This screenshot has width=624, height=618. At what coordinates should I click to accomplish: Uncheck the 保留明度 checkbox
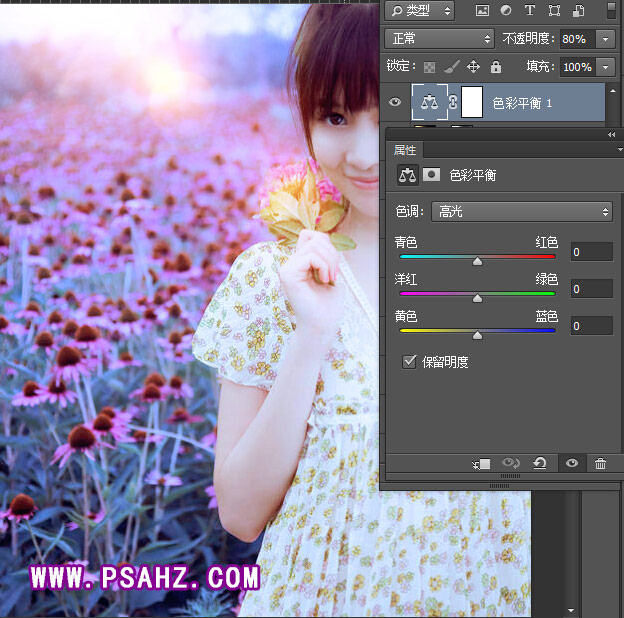click(x=408, y=362)
